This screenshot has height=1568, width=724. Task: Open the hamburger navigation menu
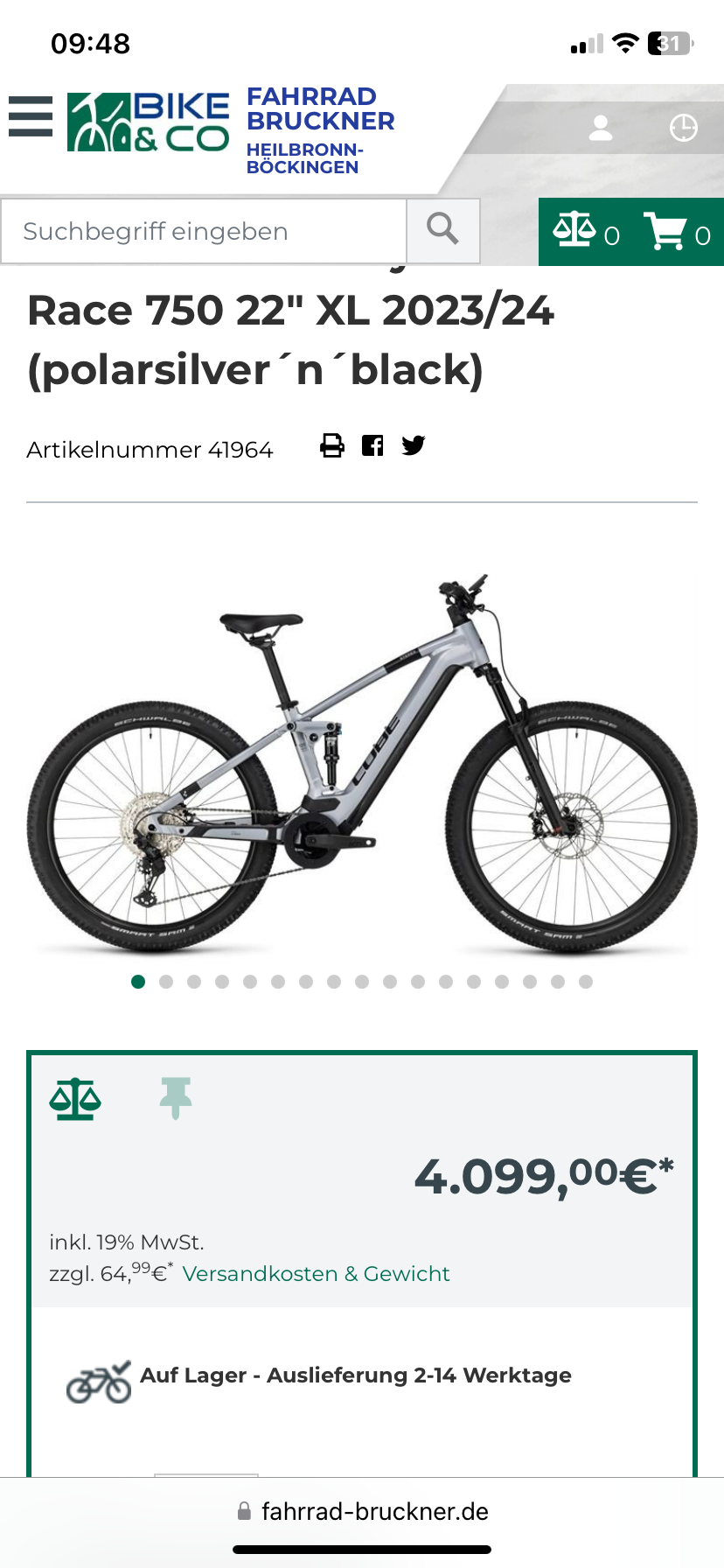(x=31, y=116)
